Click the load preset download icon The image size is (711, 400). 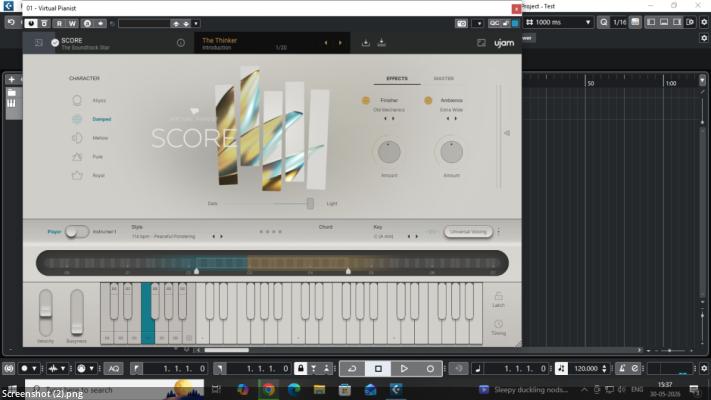[365, 43]
